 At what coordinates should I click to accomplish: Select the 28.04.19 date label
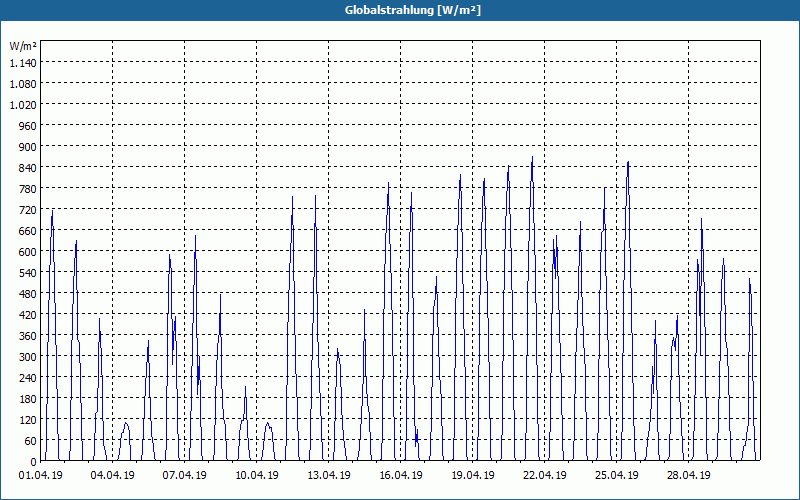[x=688, y=476]
